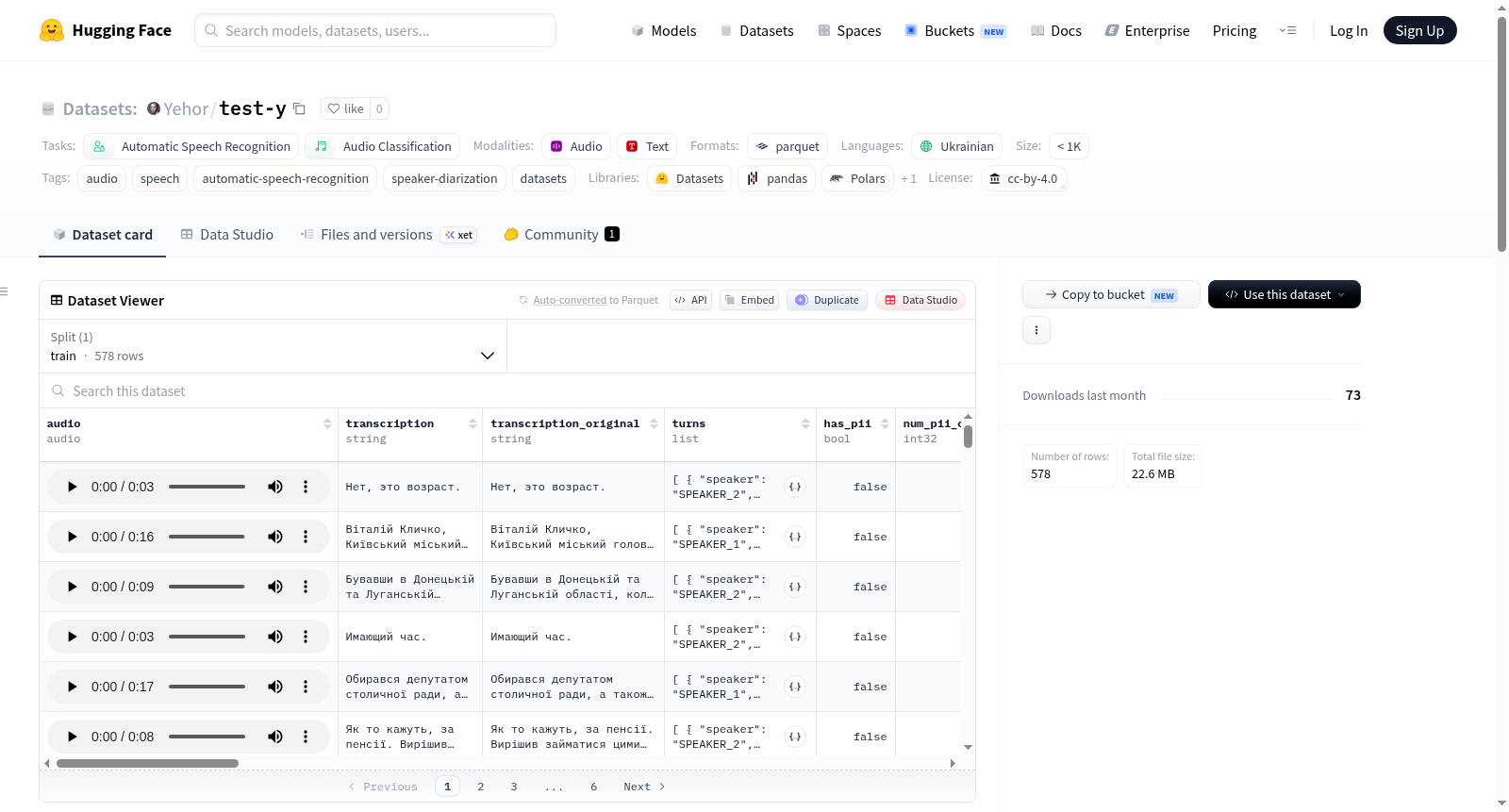Play the 0:03 audio for "Нет, это возраст."
The width and height of the screenshot is (1509, 812).
point(73,487)
